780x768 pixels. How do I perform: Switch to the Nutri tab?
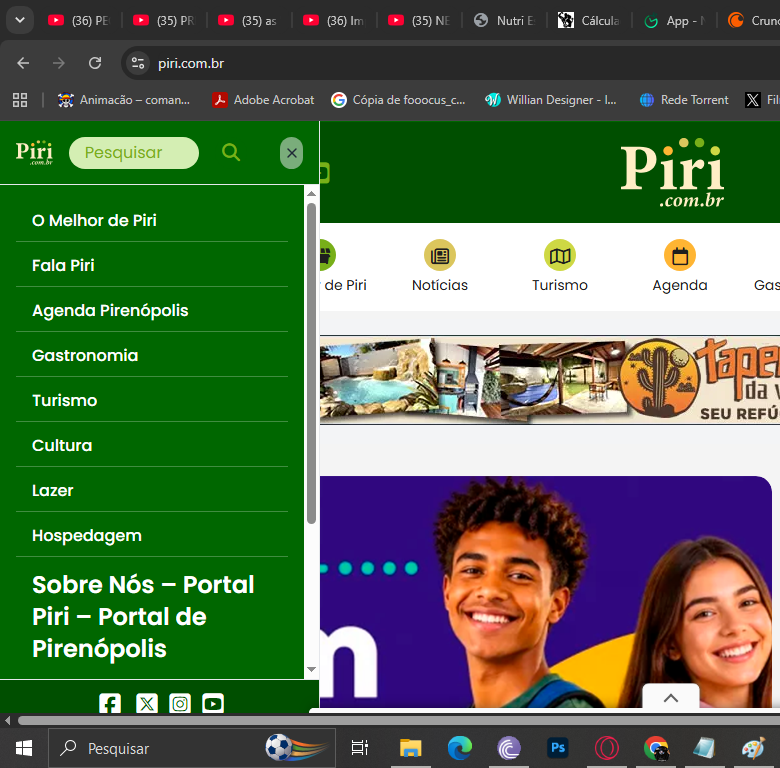click(x=505, y=20)
